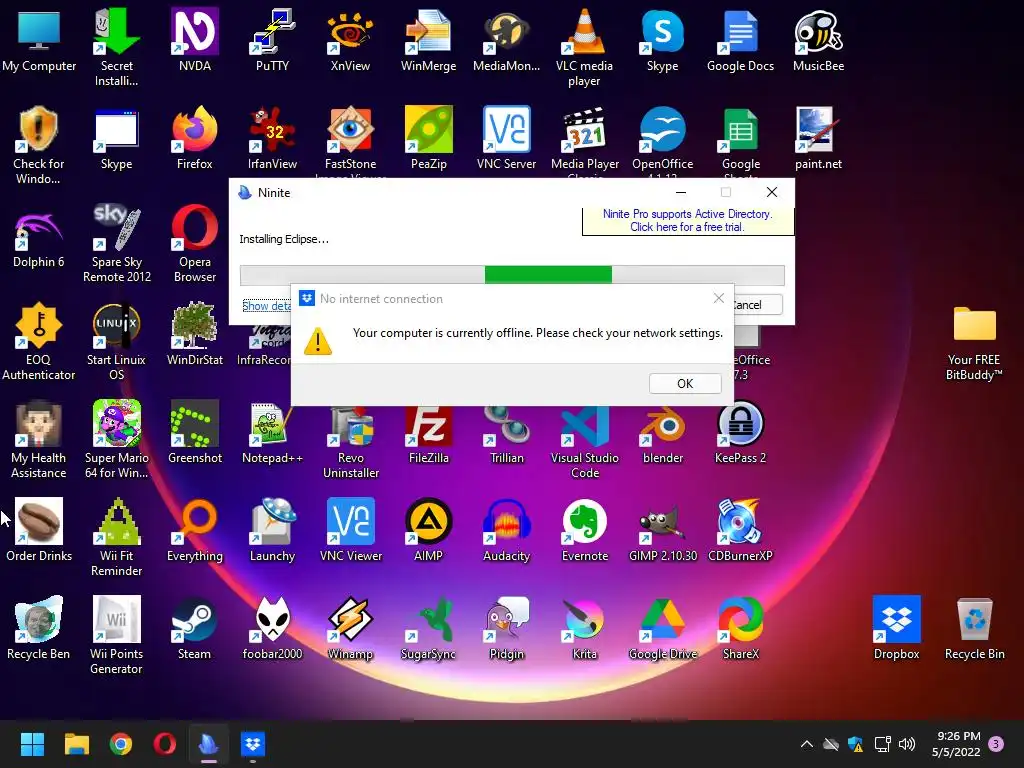Select the SugarSync desktop icon
Viewport: 1024px width, 768px height.
pos(428,628)
